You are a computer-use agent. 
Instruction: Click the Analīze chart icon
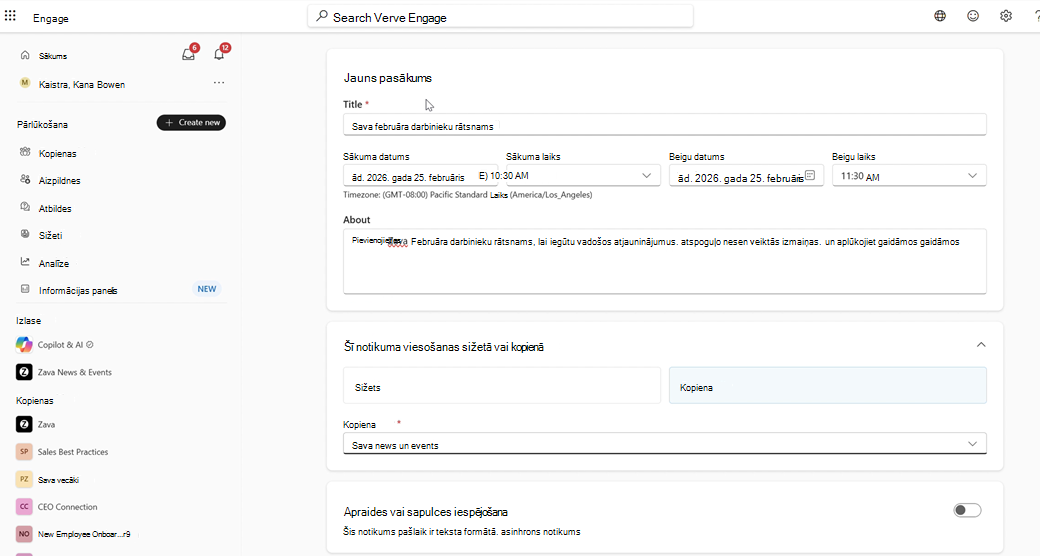[x=25, y=262]
